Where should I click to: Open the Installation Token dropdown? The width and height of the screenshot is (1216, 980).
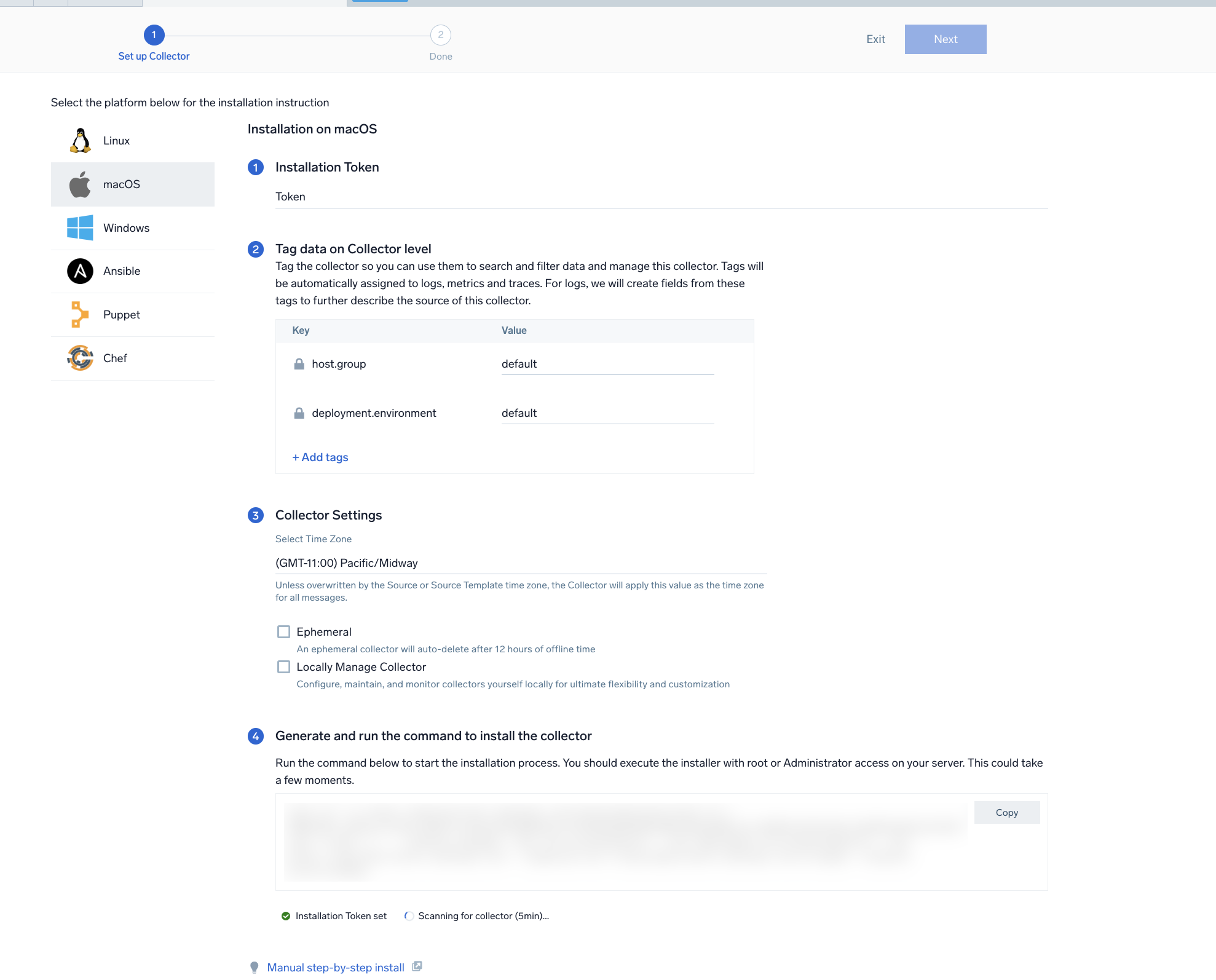(x=661, y=197)
